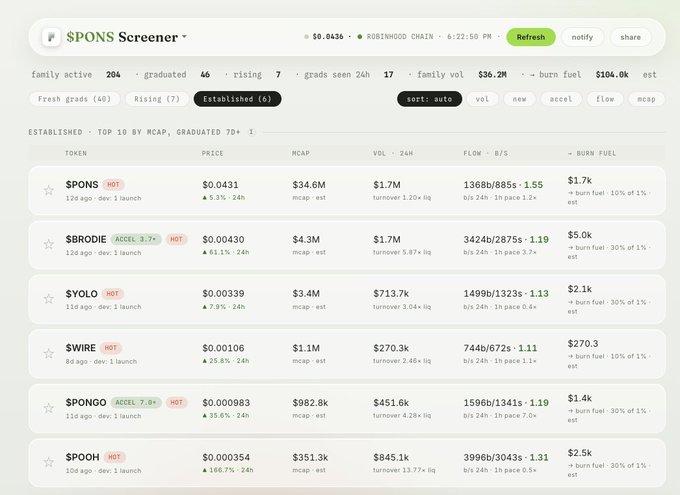Click the BURN FUEL column header
680x495 pixels.
(x=592, y=153)
